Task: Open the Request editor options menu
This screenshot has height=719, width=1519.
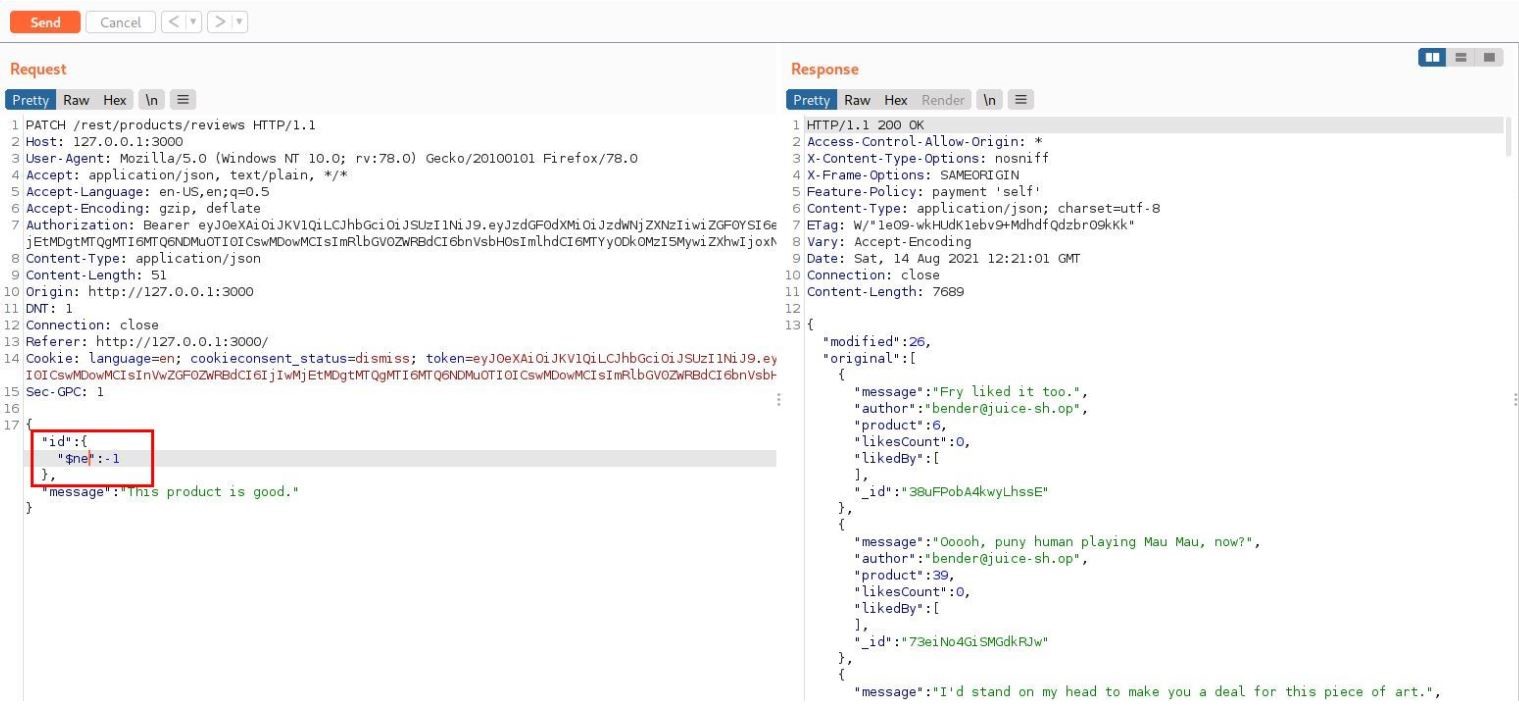Action: pos(182,100)
